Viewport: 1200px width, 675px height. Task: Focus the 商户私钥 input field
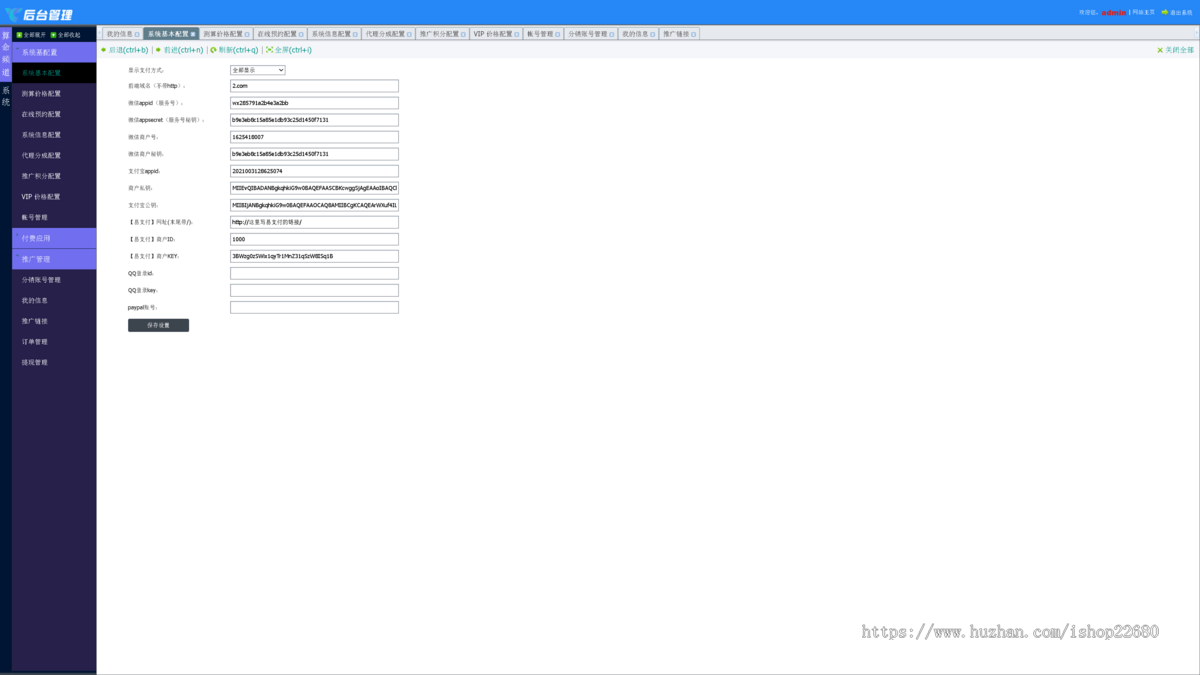(314, 188)
